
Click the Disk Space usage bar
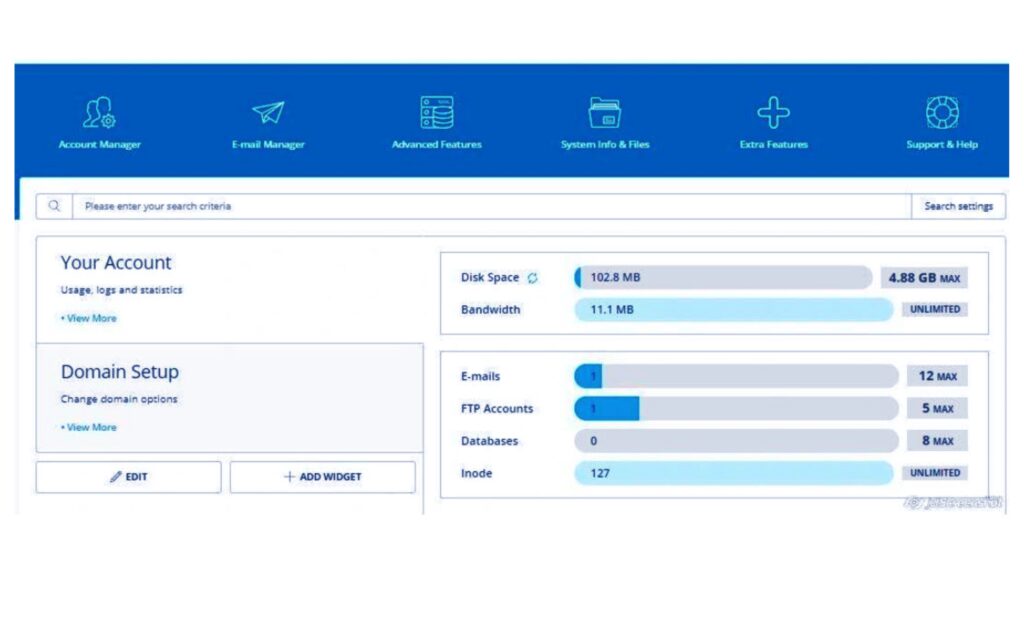click(720, 277)
